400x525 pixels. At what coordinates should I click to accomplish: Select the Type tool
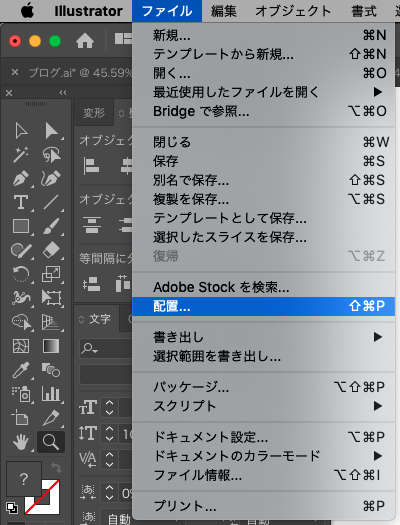(x=21, y=202)
